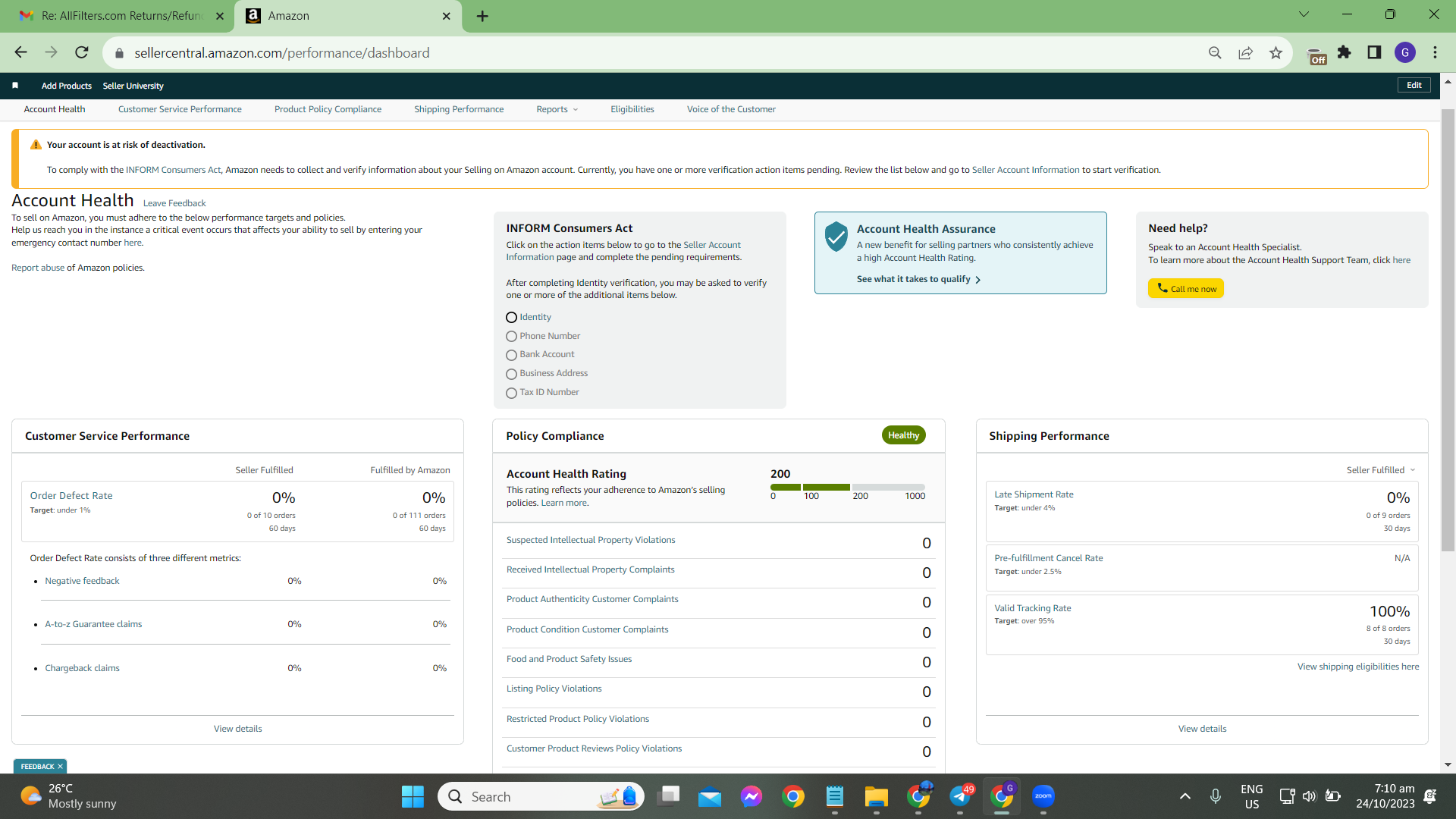View details in Customer Service Performance panel

point(238,729)
